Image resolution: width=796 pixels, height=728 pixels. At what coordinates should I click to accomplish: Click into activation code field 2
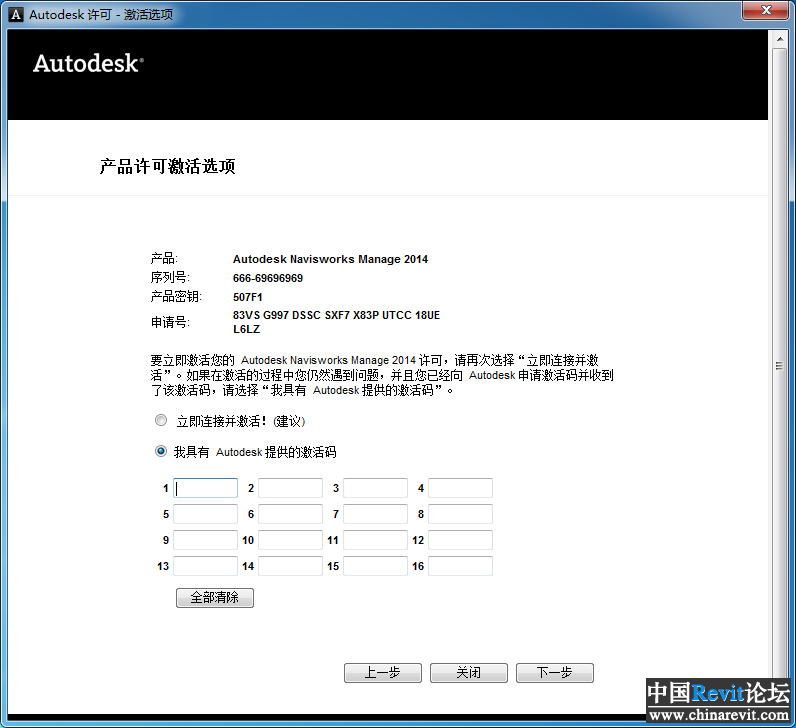(290, 488)
